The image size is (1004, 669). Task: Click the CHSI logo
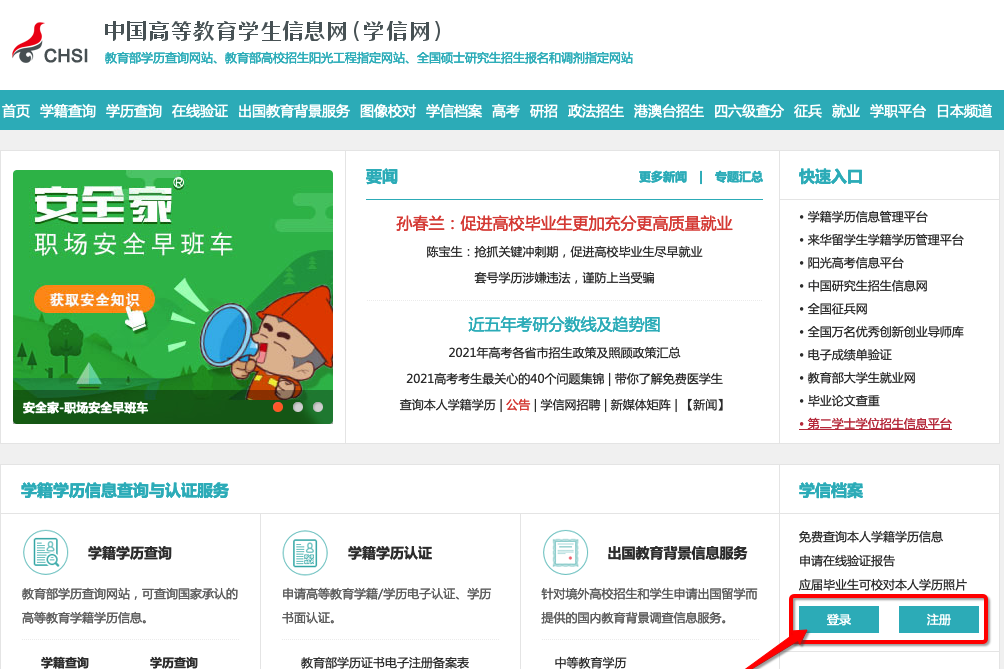[x=50, y=44]
